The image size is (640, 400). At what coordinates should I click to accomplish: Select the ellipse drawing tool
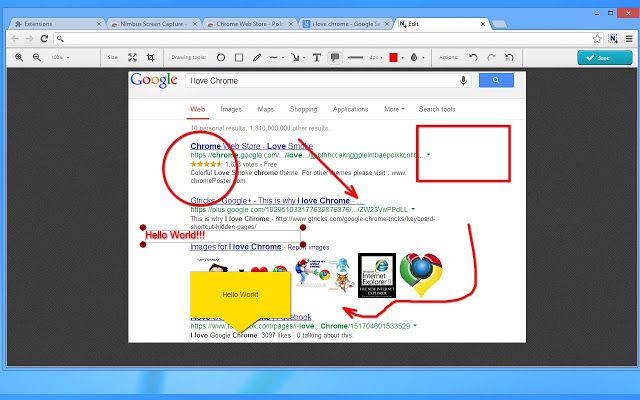(x=221, y=58)
